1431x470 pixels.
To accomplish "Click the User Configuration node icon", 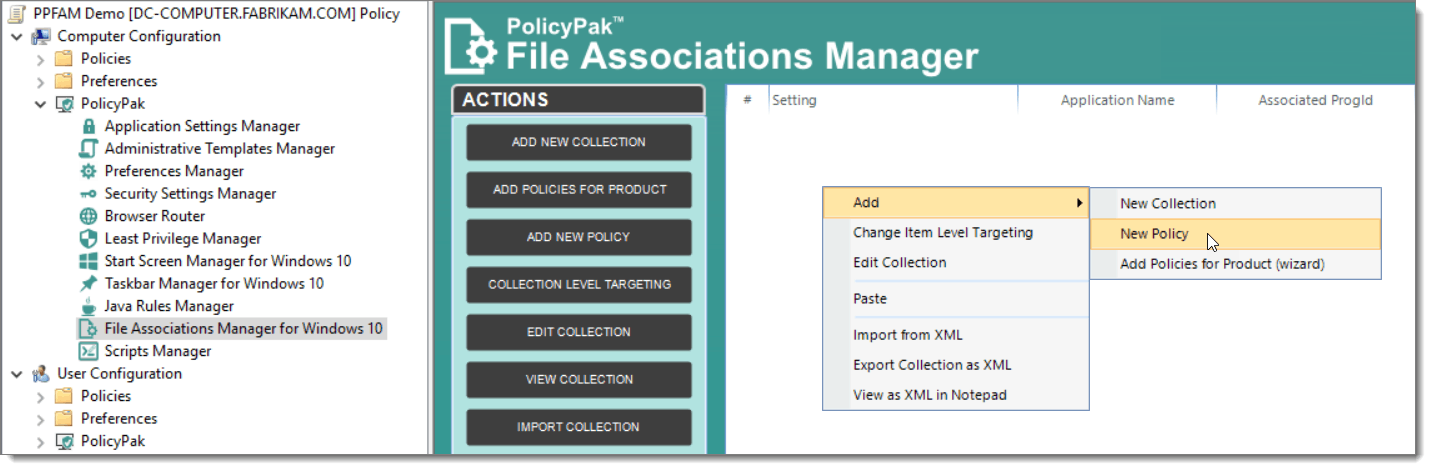I will coord(41,374).
